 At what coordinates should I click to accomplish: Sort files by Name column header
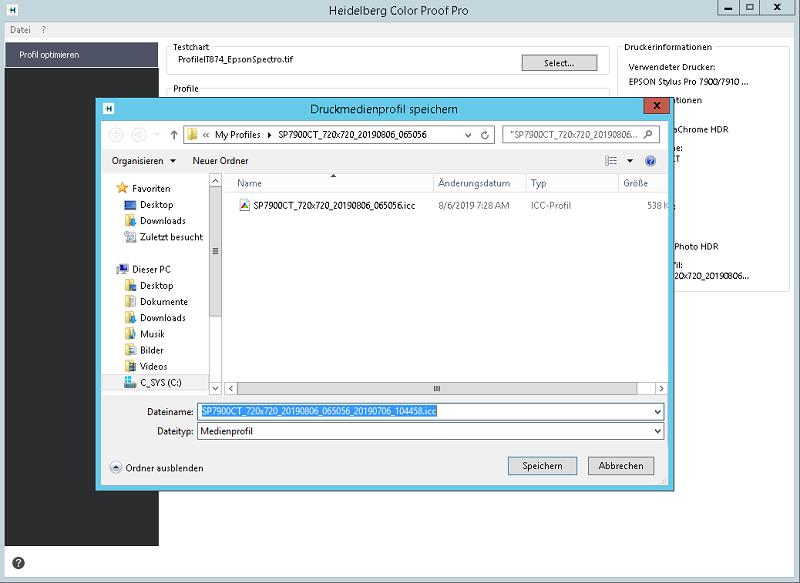click(329, 183)
